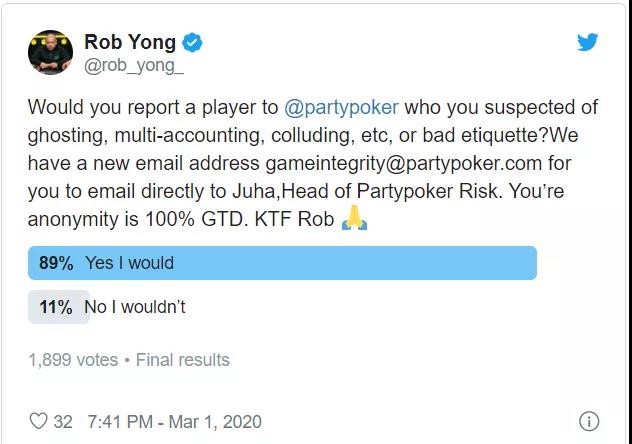Click the praying hands emoji
This screenshot has width=632, height=444.
pyautogui.click(x=354, y=218)
